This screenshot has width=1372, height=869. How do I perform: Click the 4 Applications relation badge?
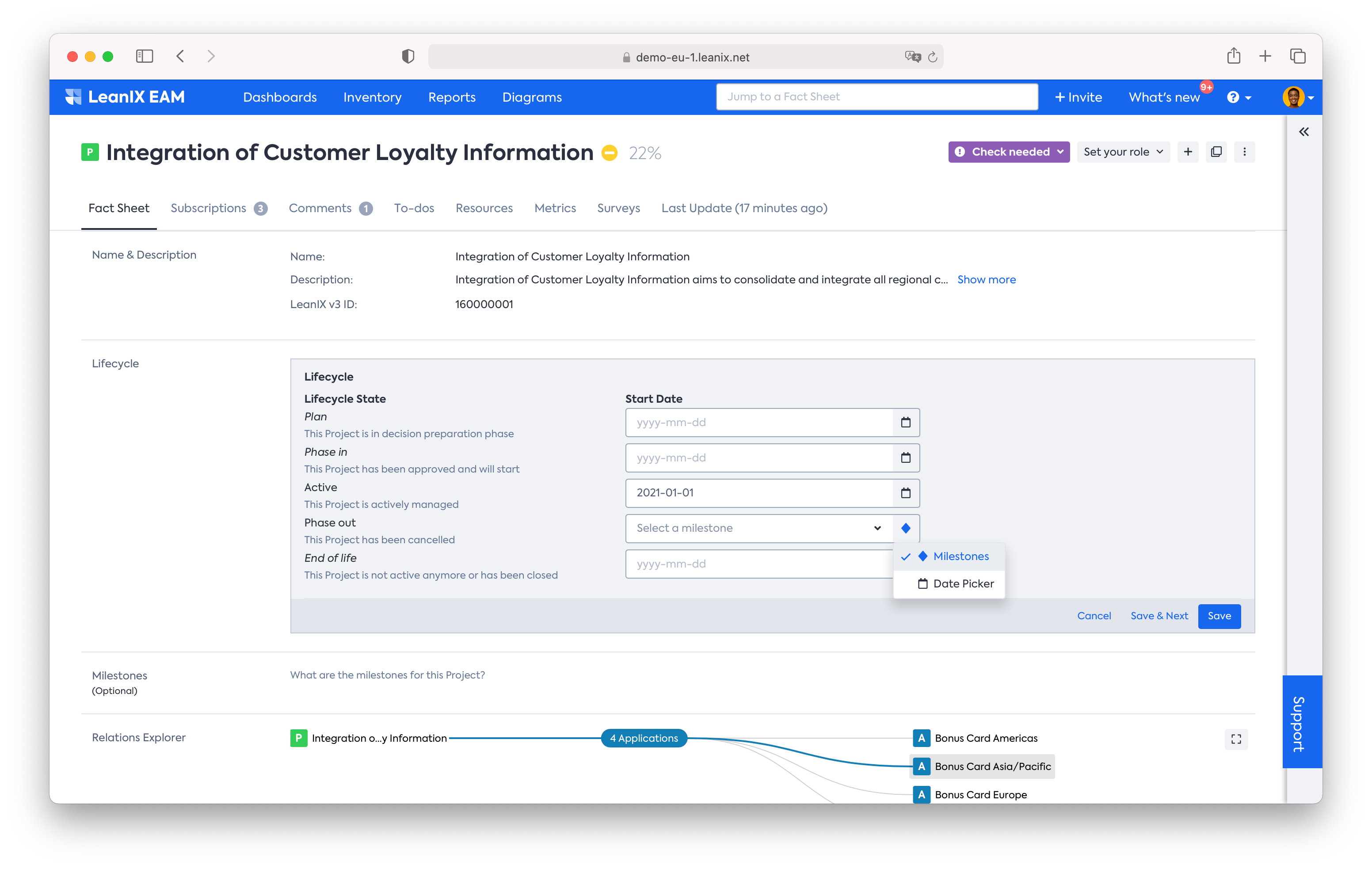click(644, 739)
